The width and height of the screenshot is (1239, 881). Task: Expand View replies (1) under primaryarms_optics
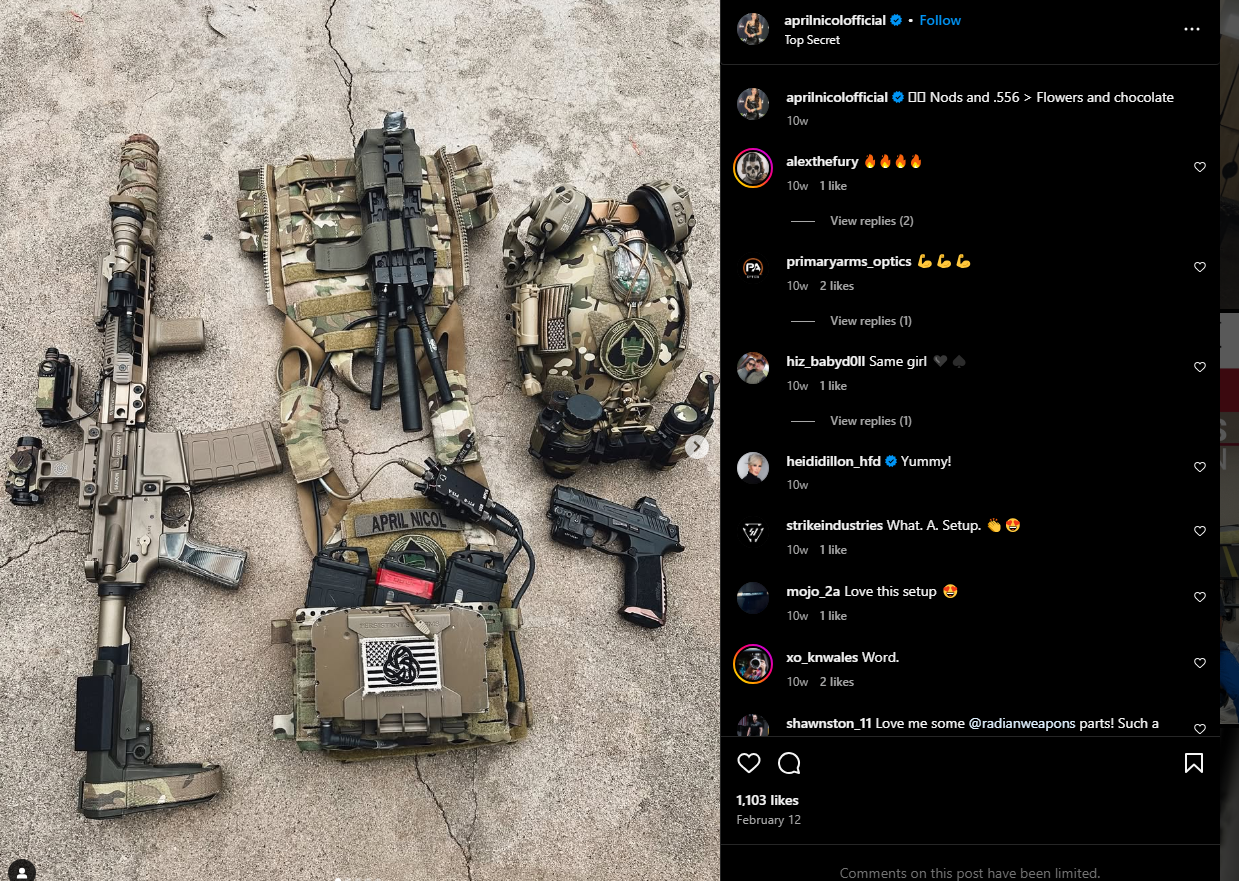pyautogui.click(x=871, y=321)
